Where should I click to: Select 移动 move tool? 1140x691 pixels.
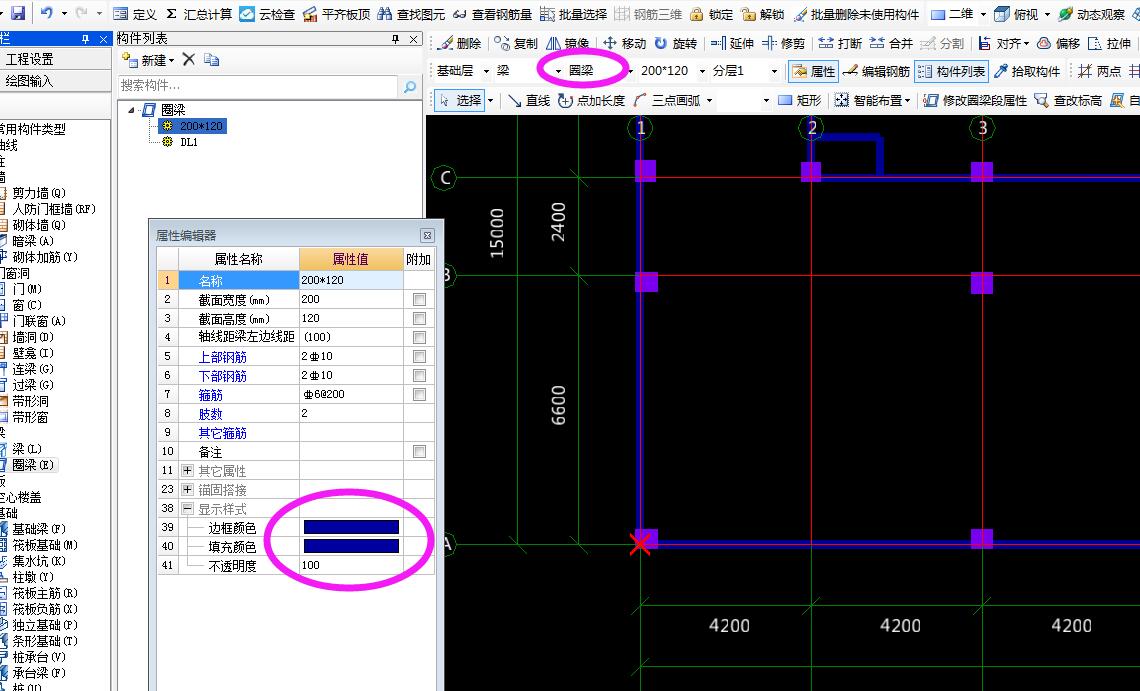click(625, 43)
